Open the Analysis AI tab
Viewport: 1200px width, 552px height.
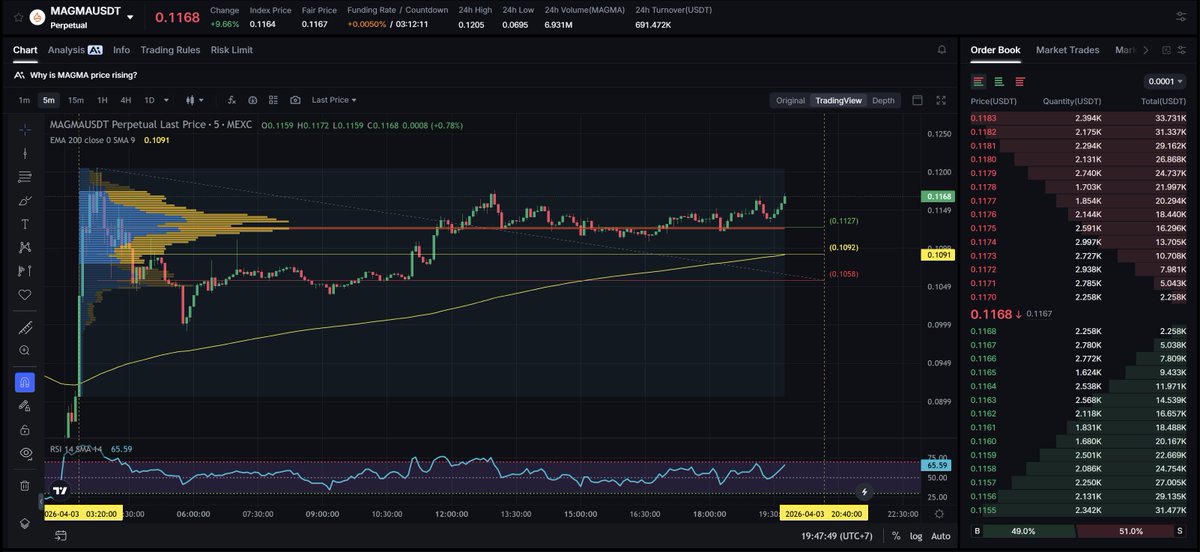[x=75, y=49]
